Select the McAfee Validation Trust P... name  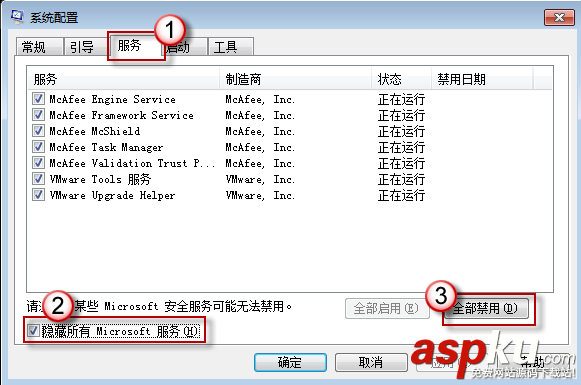[x=132, y=163]
